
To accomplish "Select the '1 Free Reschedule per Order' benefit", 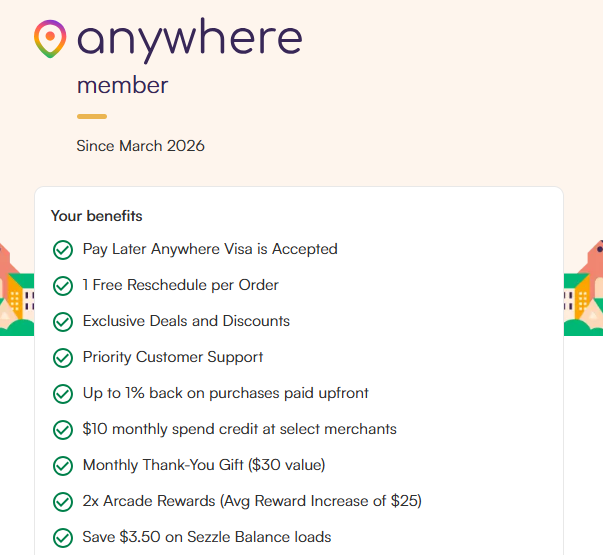I will pos(180,285).
